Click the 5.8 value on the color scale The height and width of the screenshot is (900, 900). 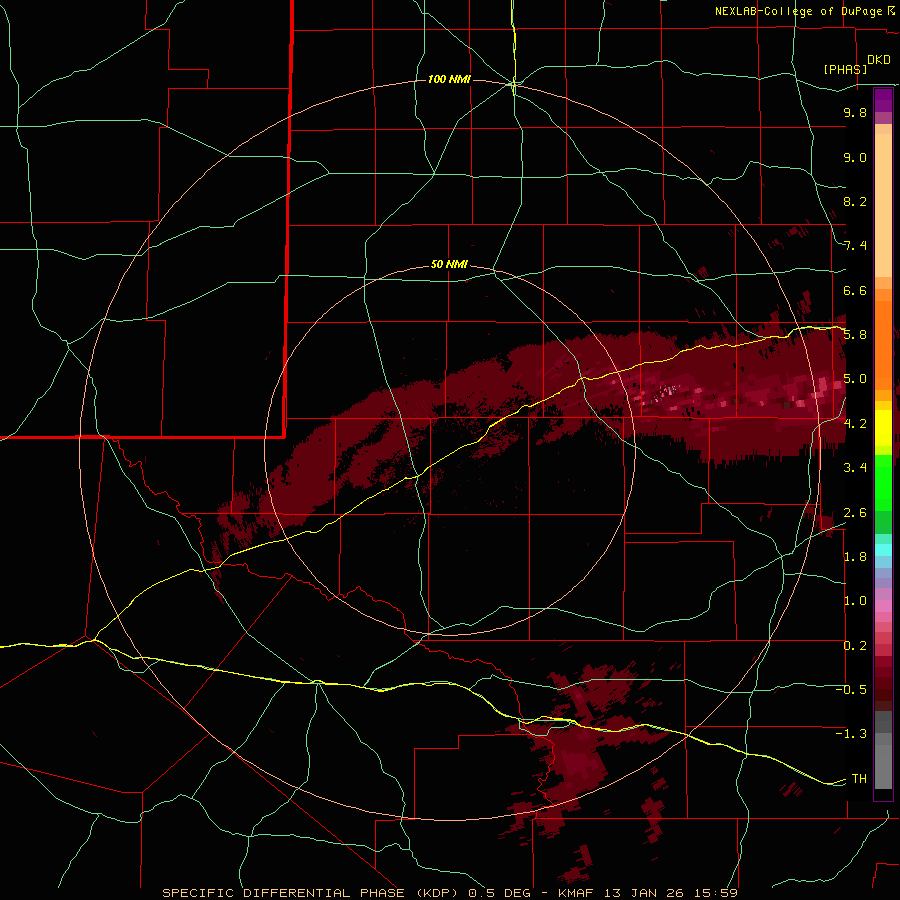pos(855,335)
